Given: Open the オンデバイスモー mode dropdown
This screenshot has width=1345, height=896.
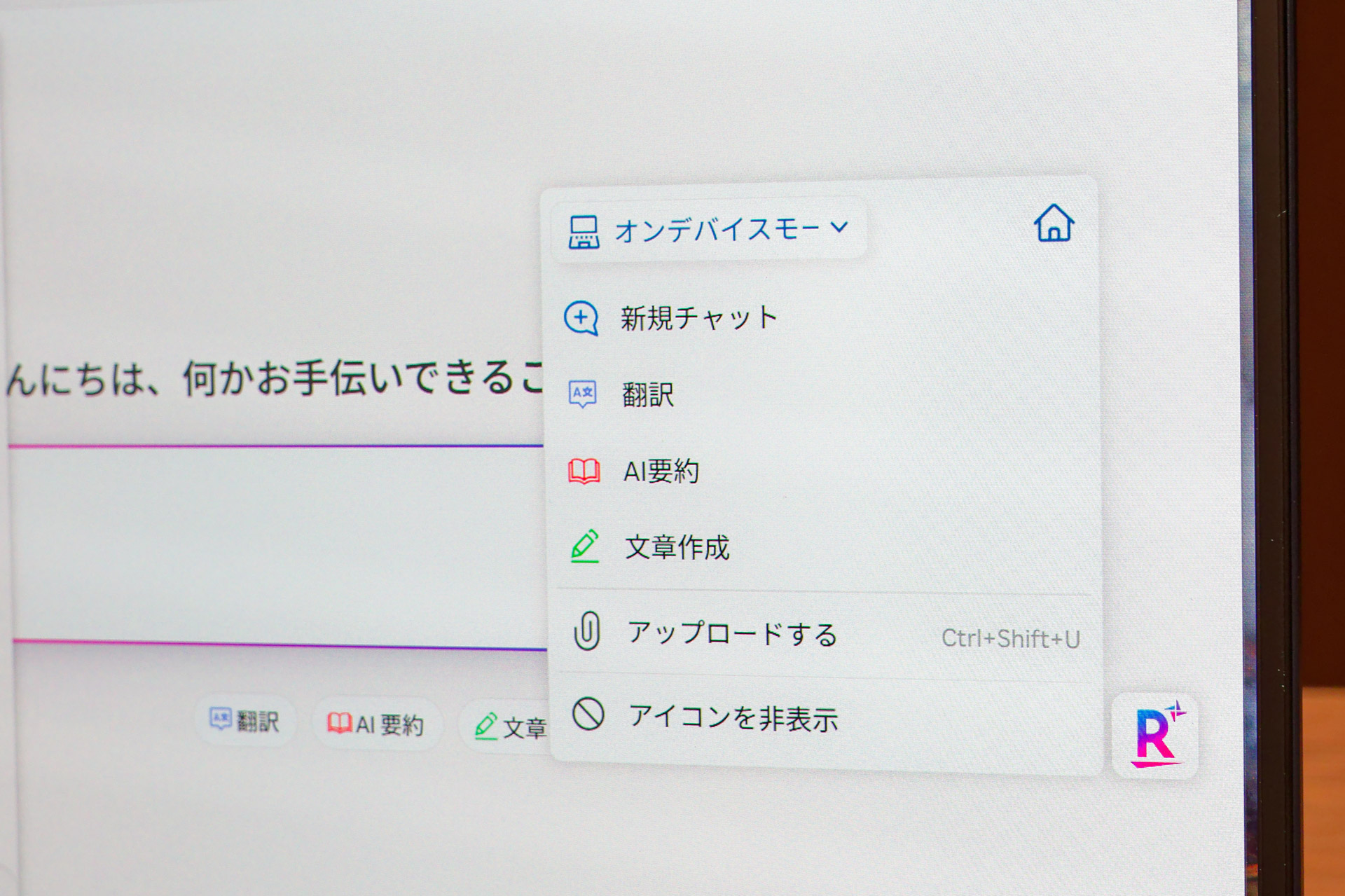Looking at the screenshot, I should coord(709,230).
